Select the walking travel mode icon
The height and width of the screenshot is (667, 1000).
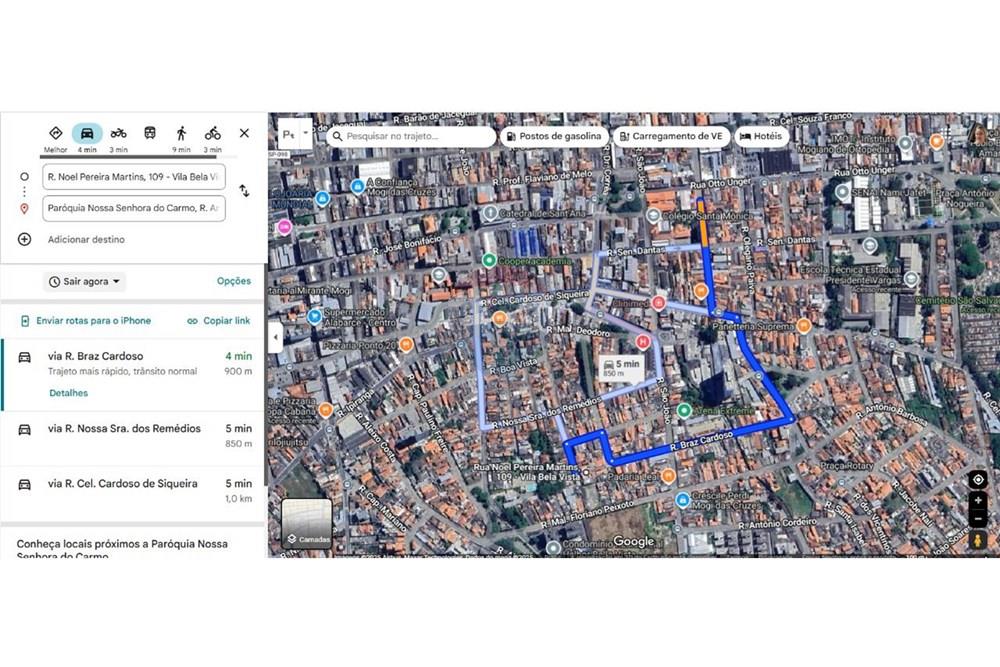[x=181, y=133]
